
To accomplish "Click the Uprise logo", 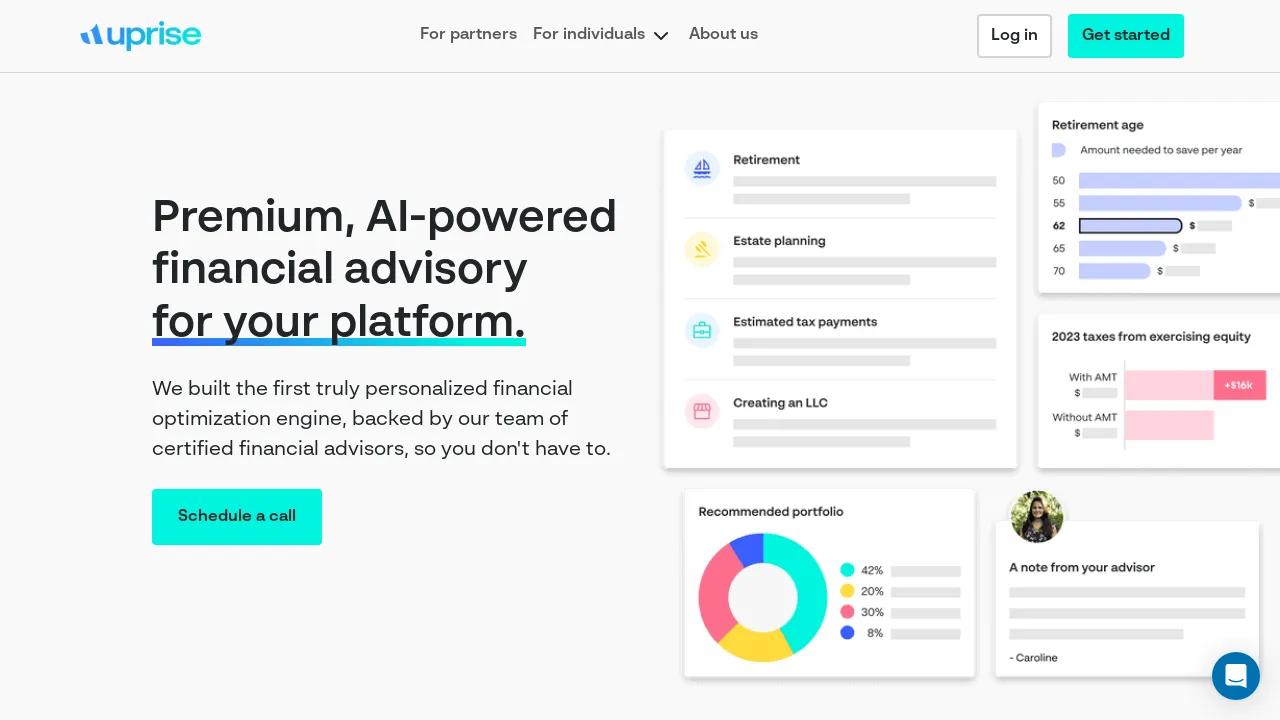I will click(140, 36).
